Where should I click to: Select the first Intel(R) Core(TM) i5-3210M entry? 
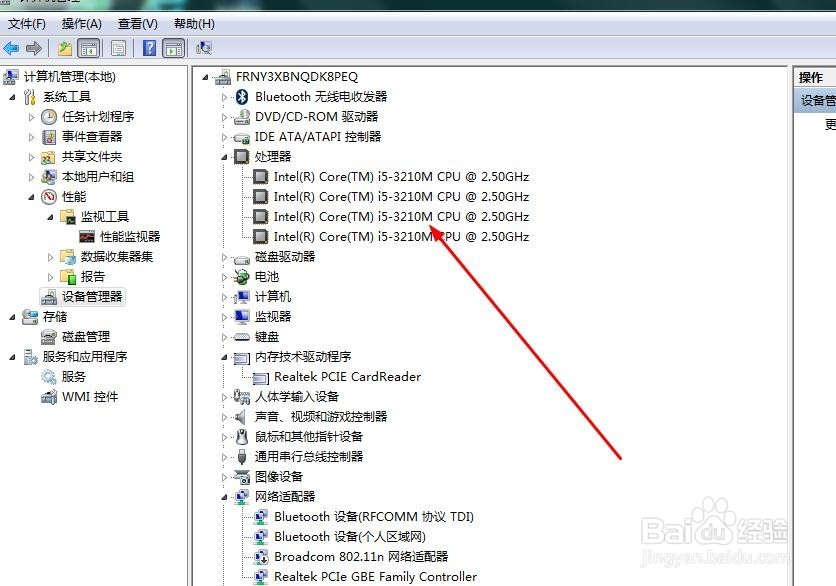[401, 176]
